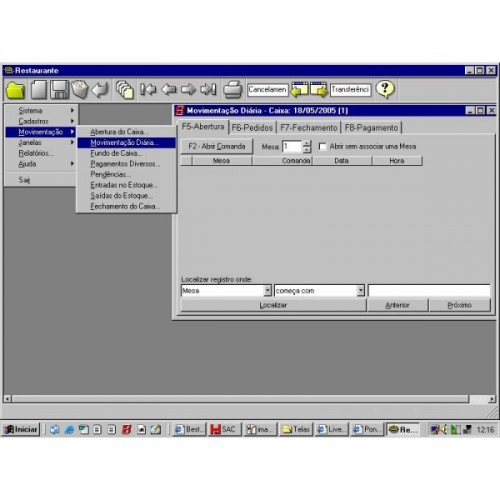
Task: Select Fechamento do Caixa menu entry
Action: (126, 206)
